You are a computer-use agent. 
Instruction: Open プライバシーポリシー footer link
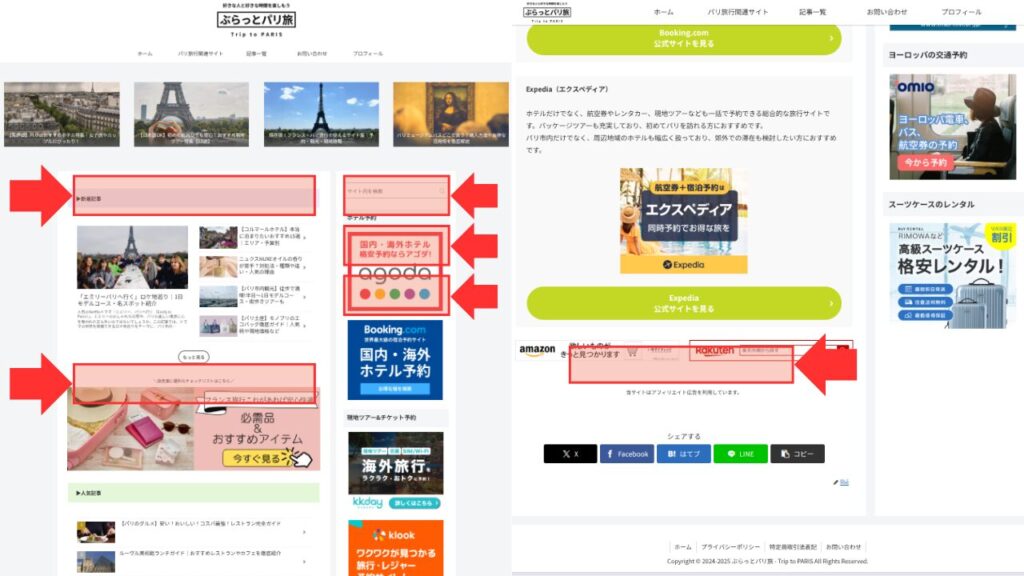point(729,547)
